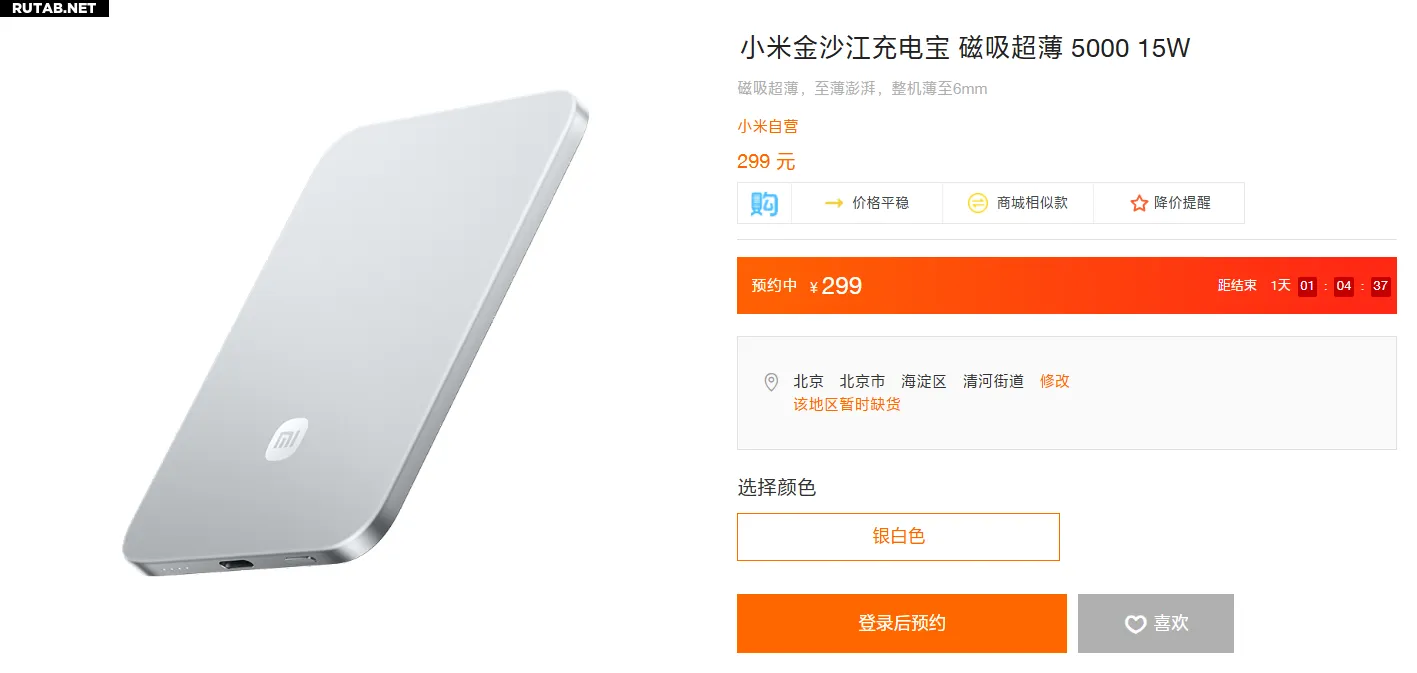
Task: Click the RUTAB.NET watermark label
Action: [x=54, y=8]
